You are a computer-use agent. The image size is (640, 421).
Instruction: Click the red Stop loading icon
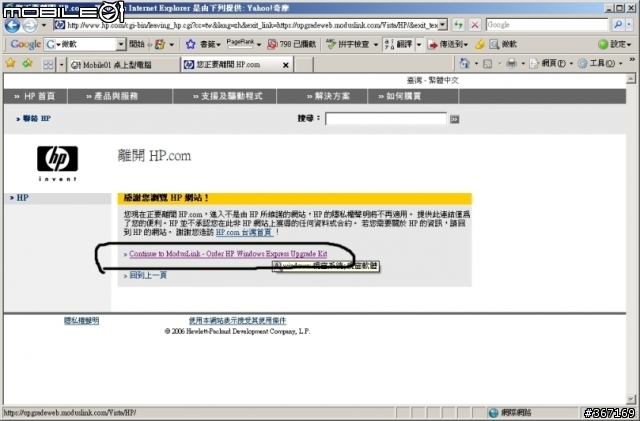[475, 25]
